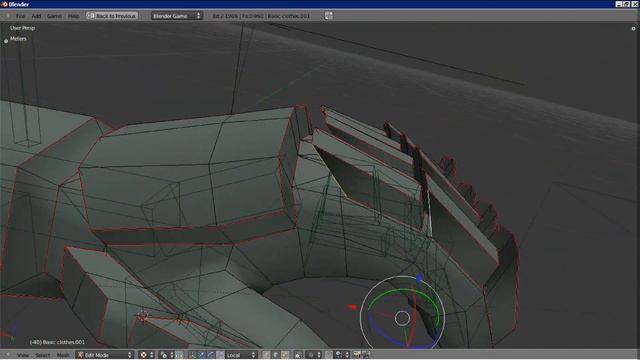
Task: Toggle snap during transform magnet
Action: [329, 355]
